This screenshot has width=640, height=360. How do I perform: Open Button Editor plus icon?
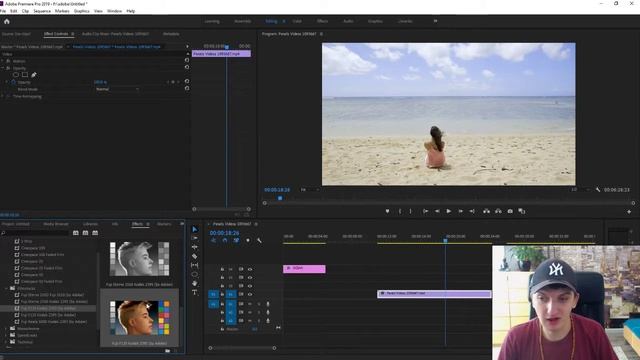click(x=629, y=212)
